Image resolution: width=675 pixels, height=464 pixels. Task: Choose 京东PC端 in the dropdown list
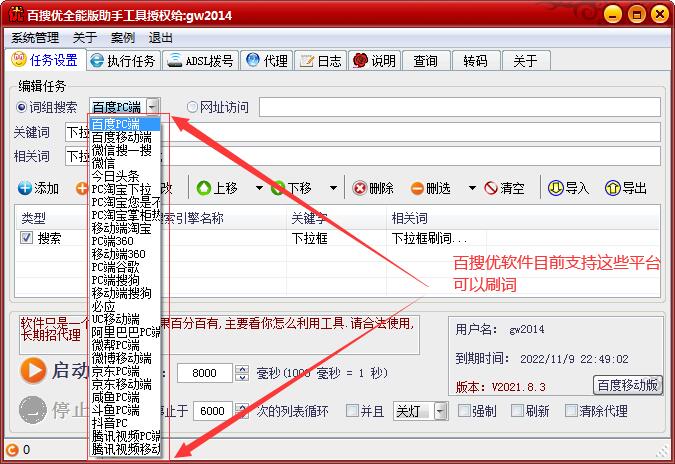(124, 371)
